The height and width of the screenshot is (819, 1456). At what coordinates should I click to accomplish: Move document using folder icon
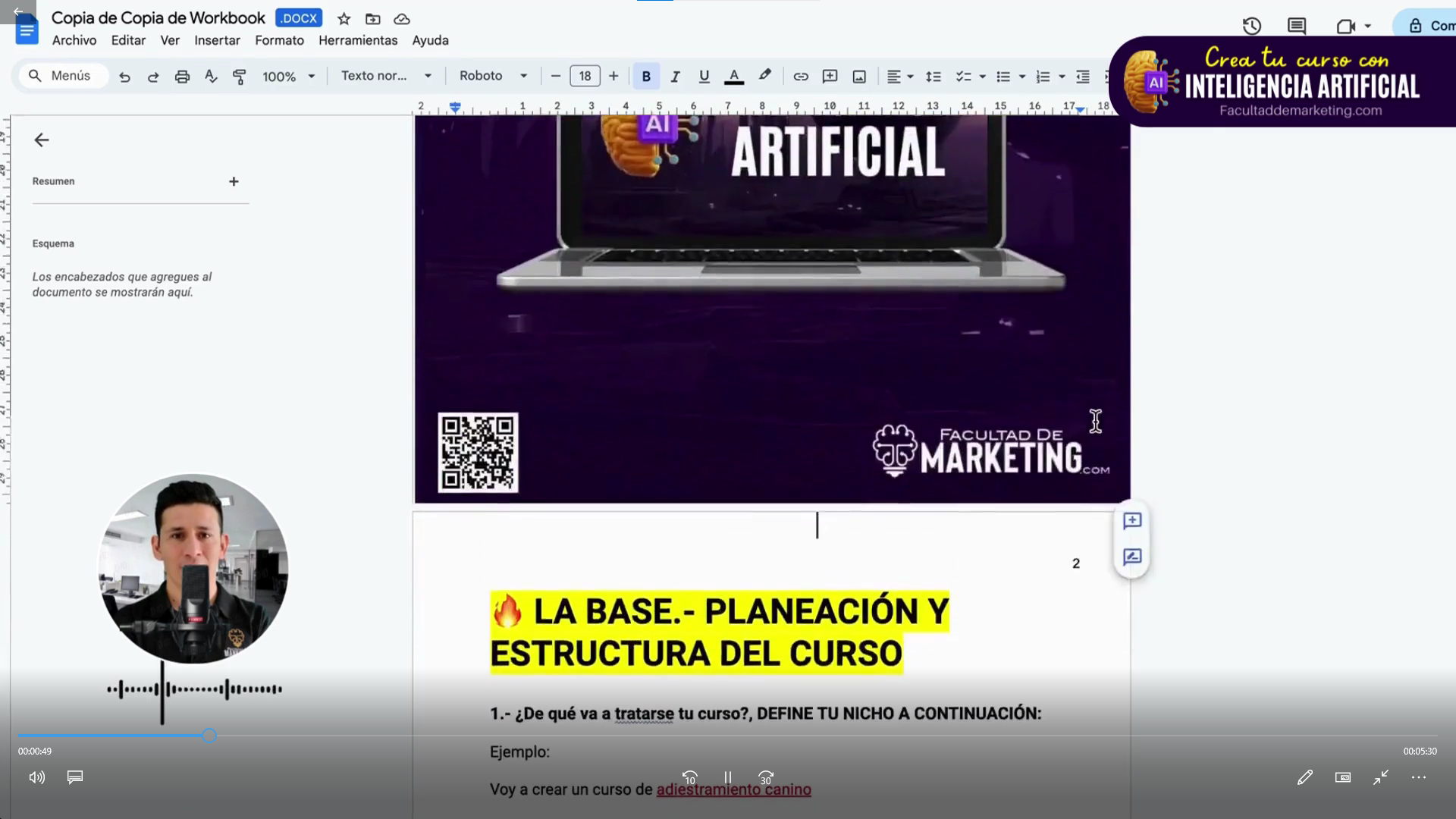click(x=372, y=19)
